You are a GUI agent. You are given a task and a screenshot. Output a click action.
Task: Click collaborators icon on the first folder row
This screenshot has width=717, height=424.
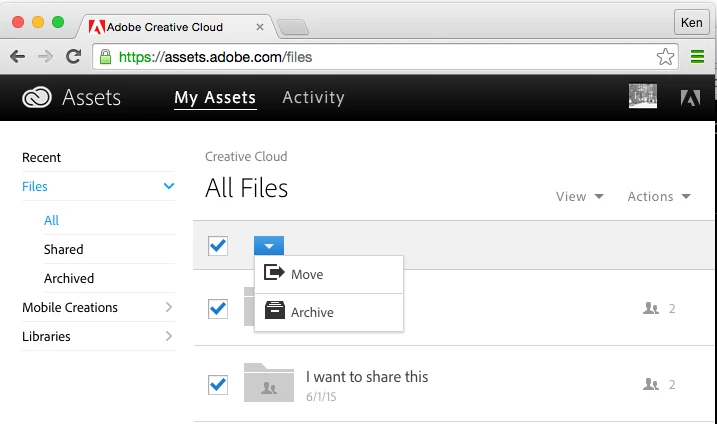[x=651, y=308]
